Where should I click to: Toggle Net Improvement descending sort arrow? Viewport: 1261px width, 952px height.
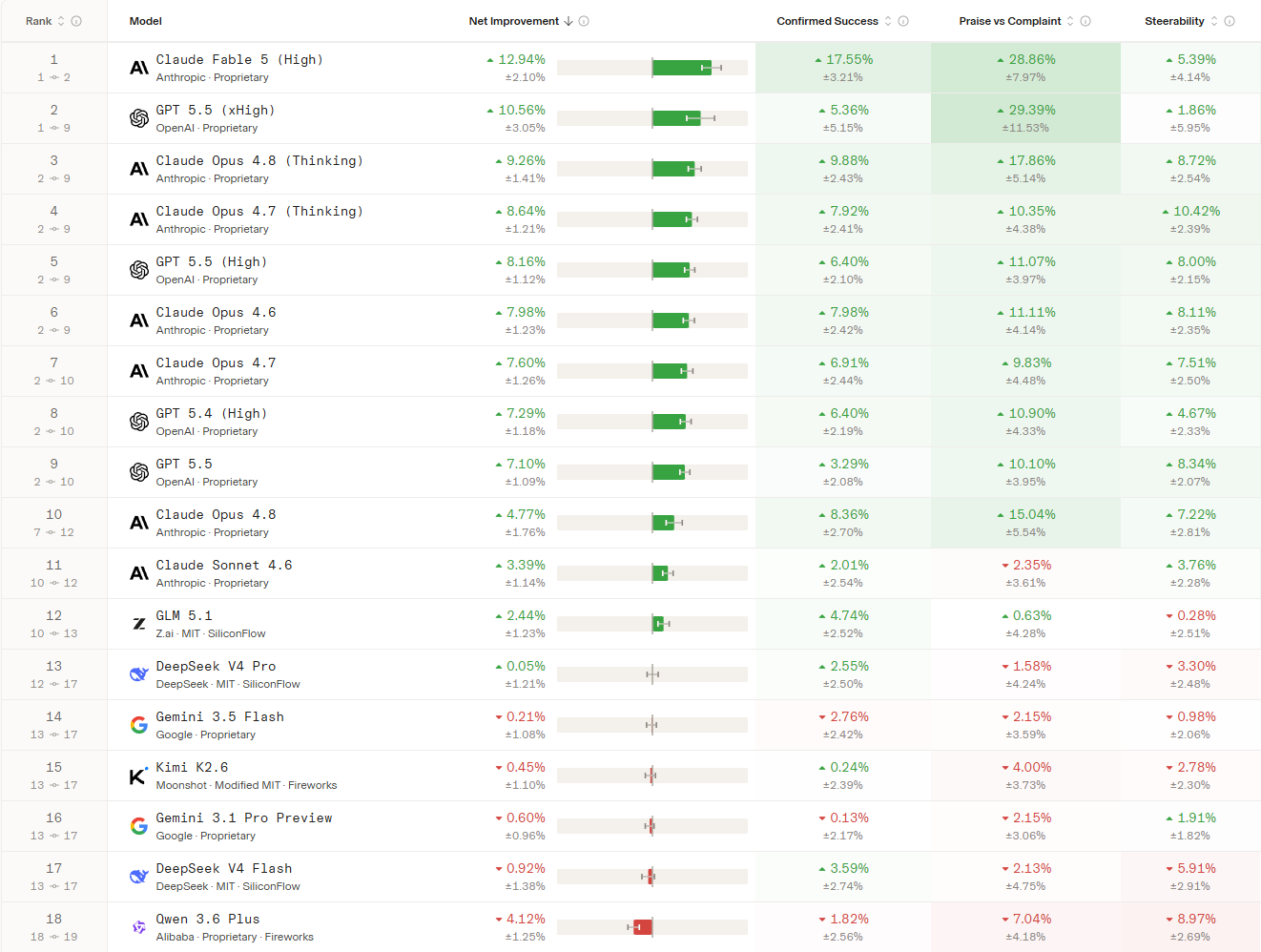(x=569, y=21)
